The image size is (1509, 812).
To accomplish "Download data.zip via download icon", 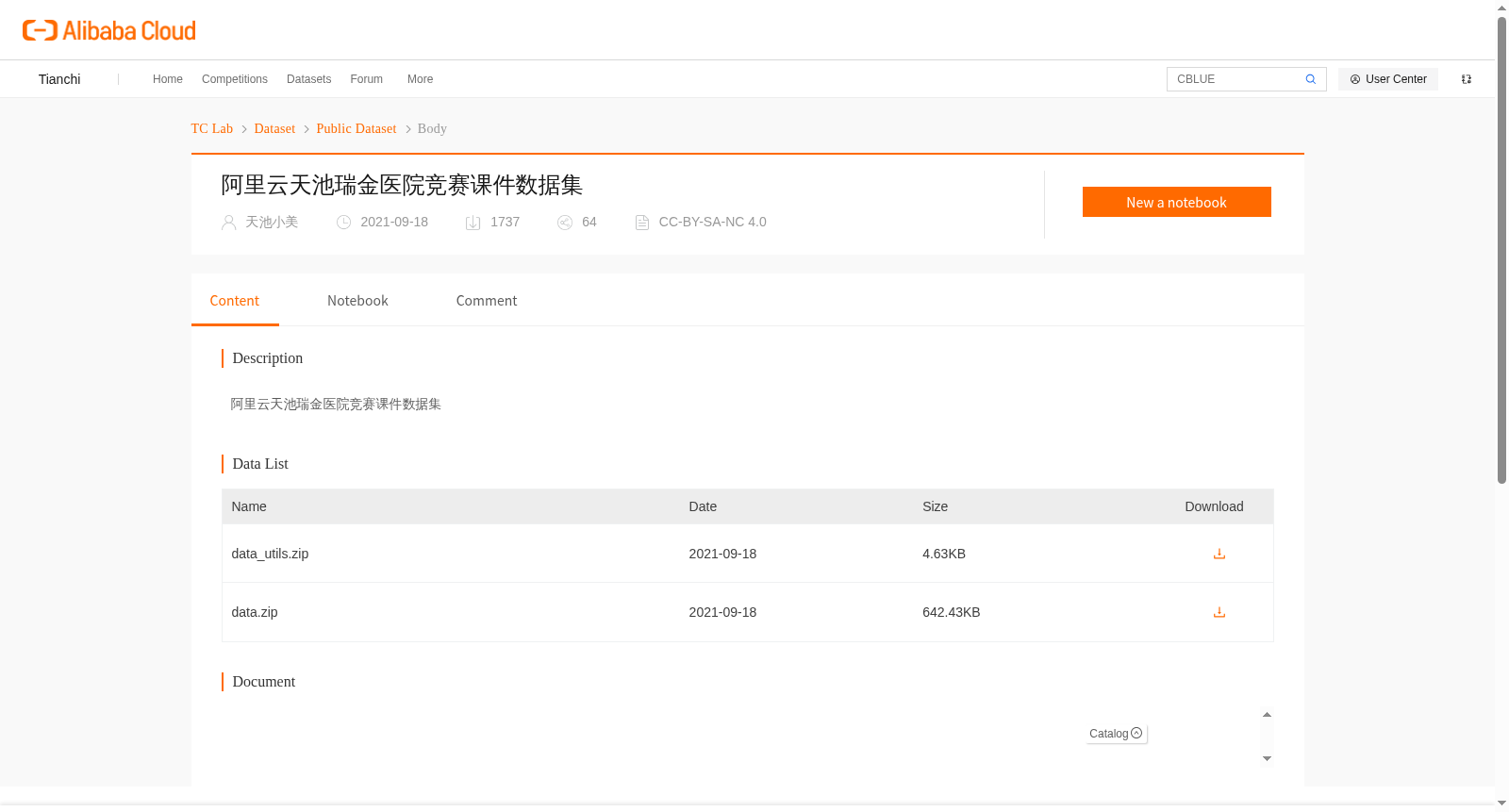I will [x=1219, y=612].
